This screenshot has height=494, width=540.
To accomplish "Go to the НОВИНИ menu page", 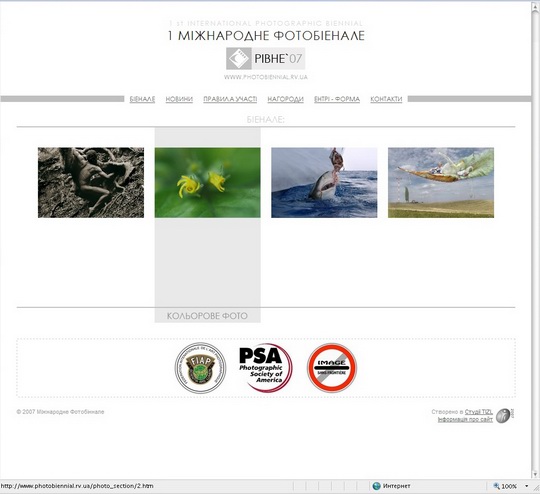I will coord(179,99).
